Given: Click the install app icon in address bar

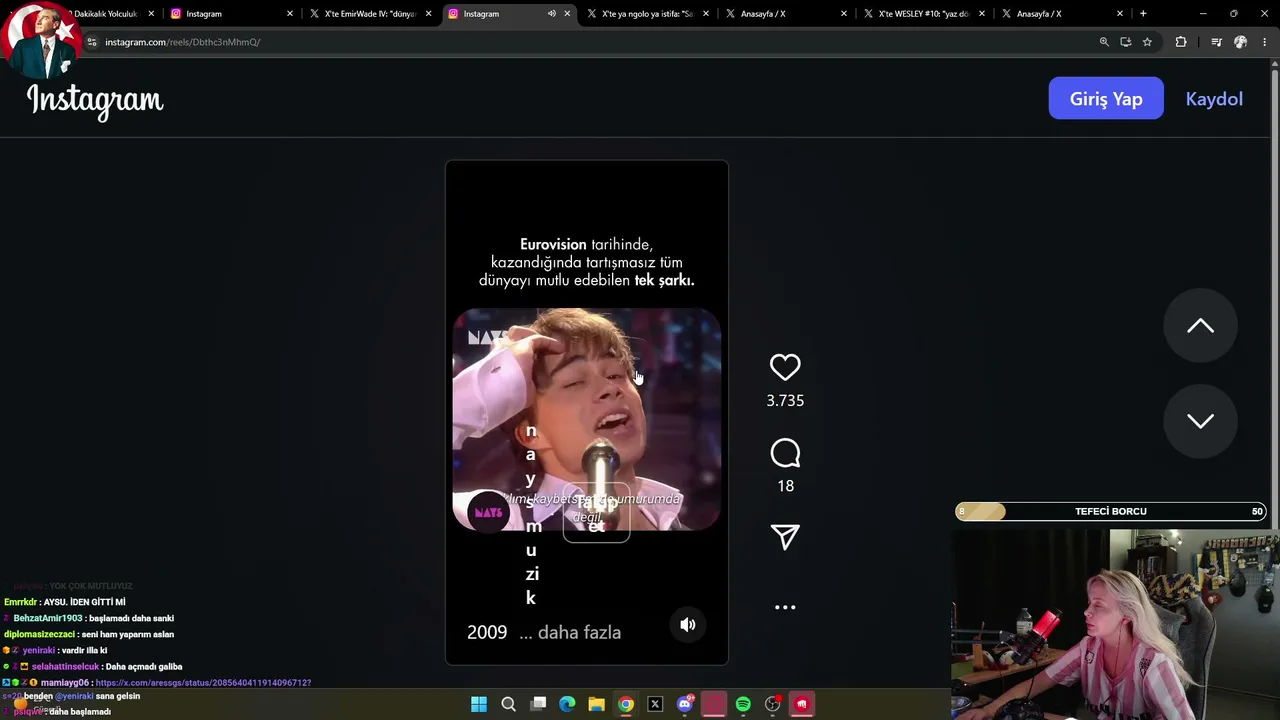Looking at the screenshot, I should pos(1125,42).
